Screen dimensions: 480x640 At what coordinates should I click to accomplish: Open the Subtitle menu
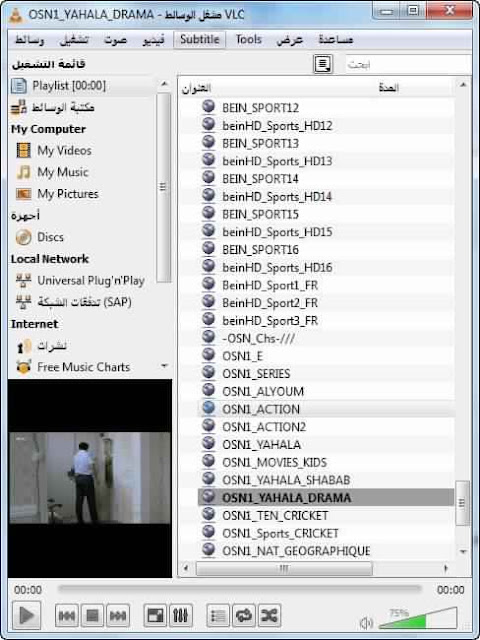(x=200, y=40)
